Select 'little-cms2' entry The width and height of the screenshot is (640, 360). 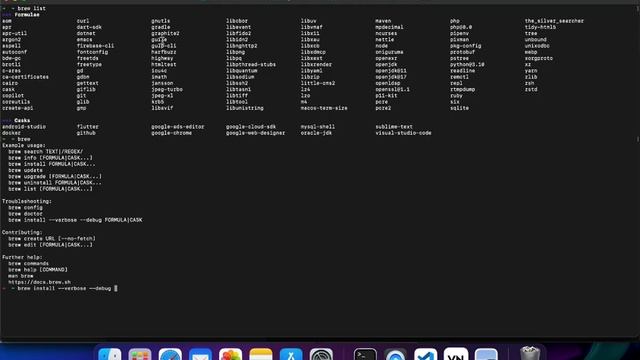point(318,83)
